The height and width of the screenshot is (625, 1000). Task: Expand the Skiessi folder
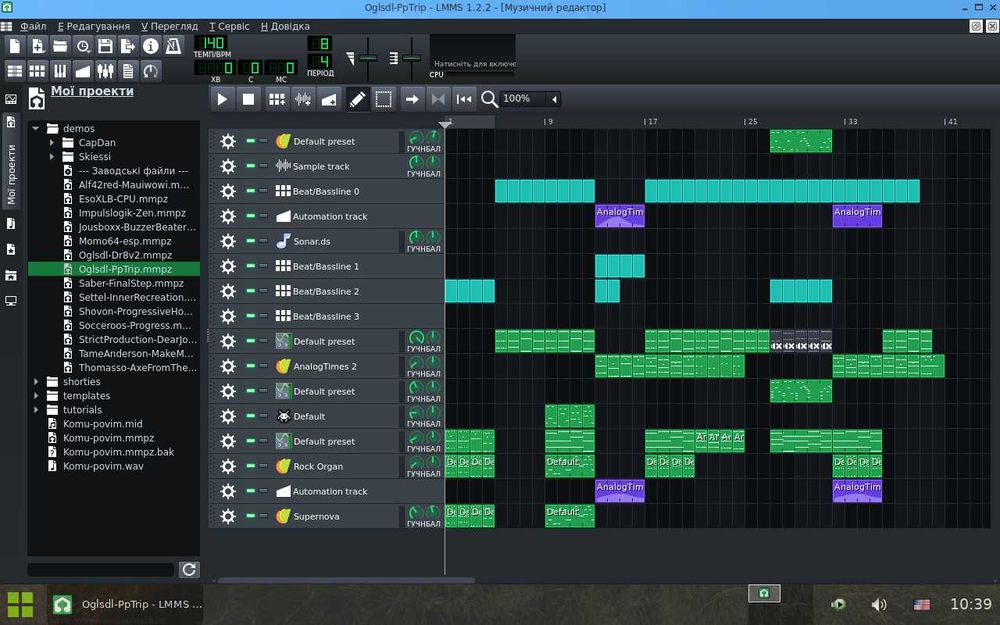point(52,156)
